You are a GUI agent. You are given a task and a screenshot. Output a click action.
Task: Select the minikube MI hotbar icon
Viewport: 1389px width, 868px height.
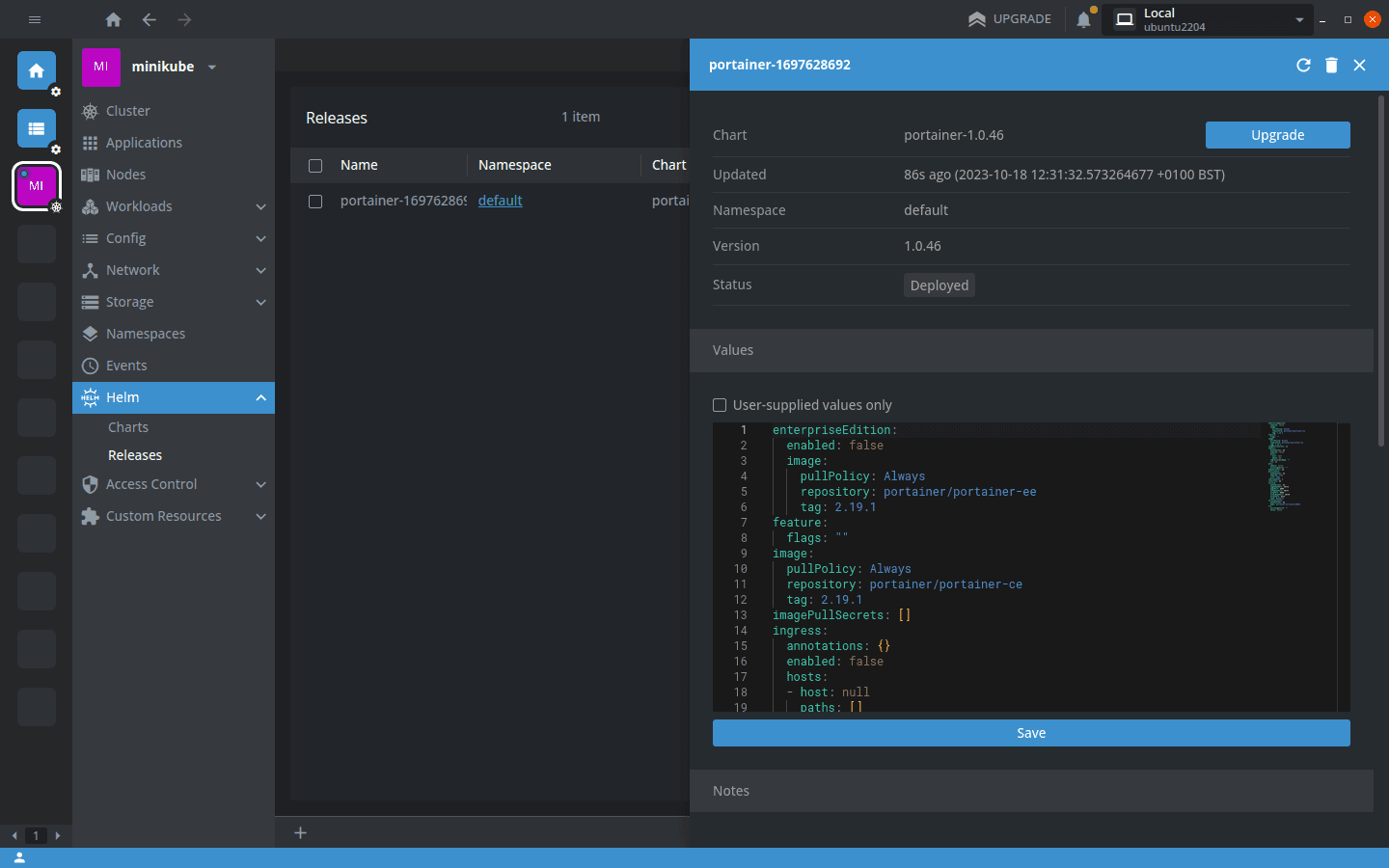37,186
